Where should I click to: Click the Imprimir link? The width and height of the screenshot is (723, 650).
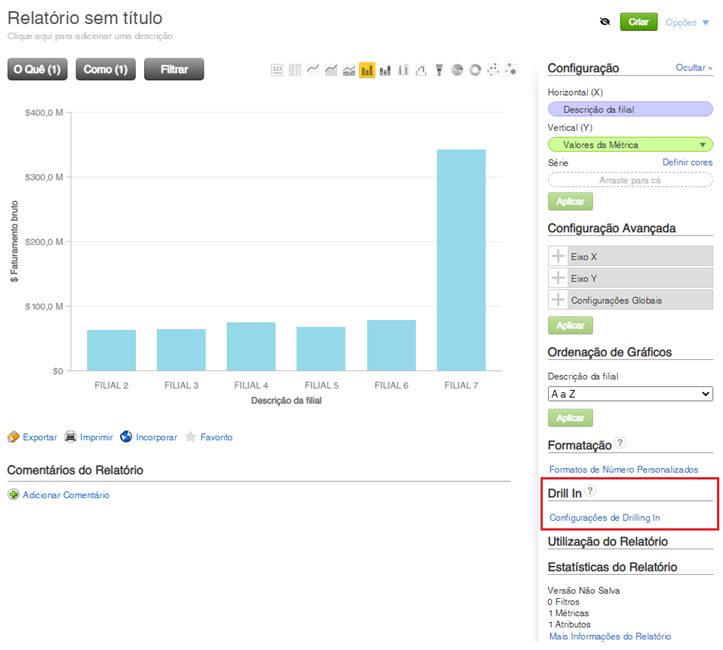96,437
